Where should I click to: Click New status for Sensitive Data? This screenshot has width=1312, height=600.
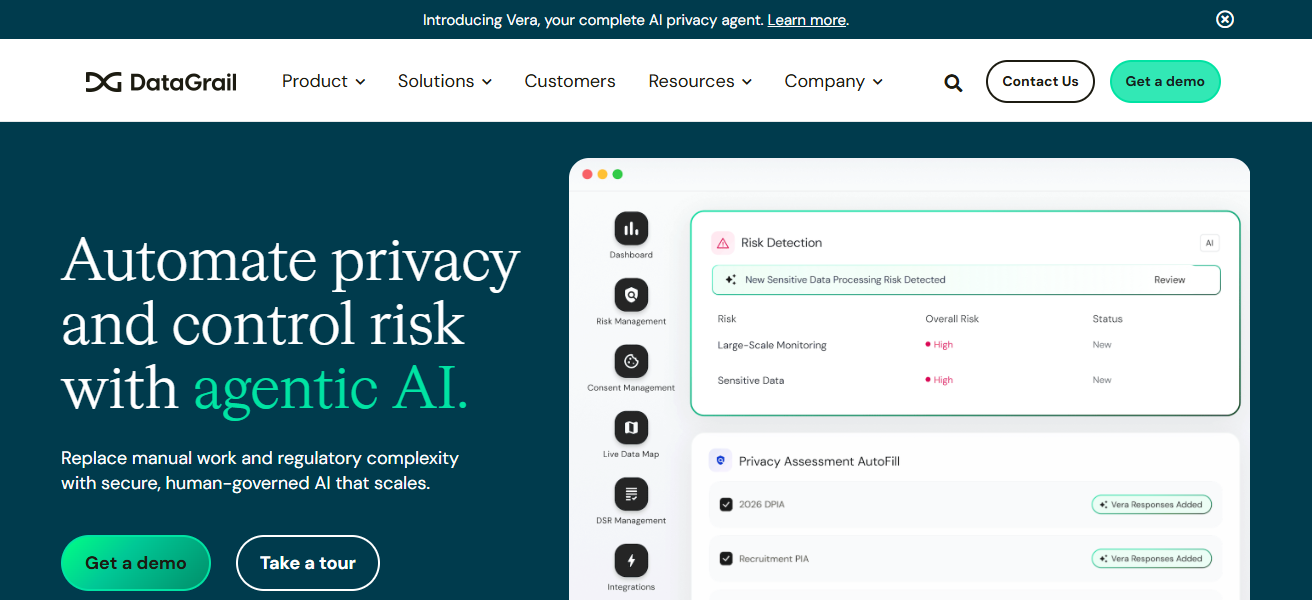point(1102,380)
